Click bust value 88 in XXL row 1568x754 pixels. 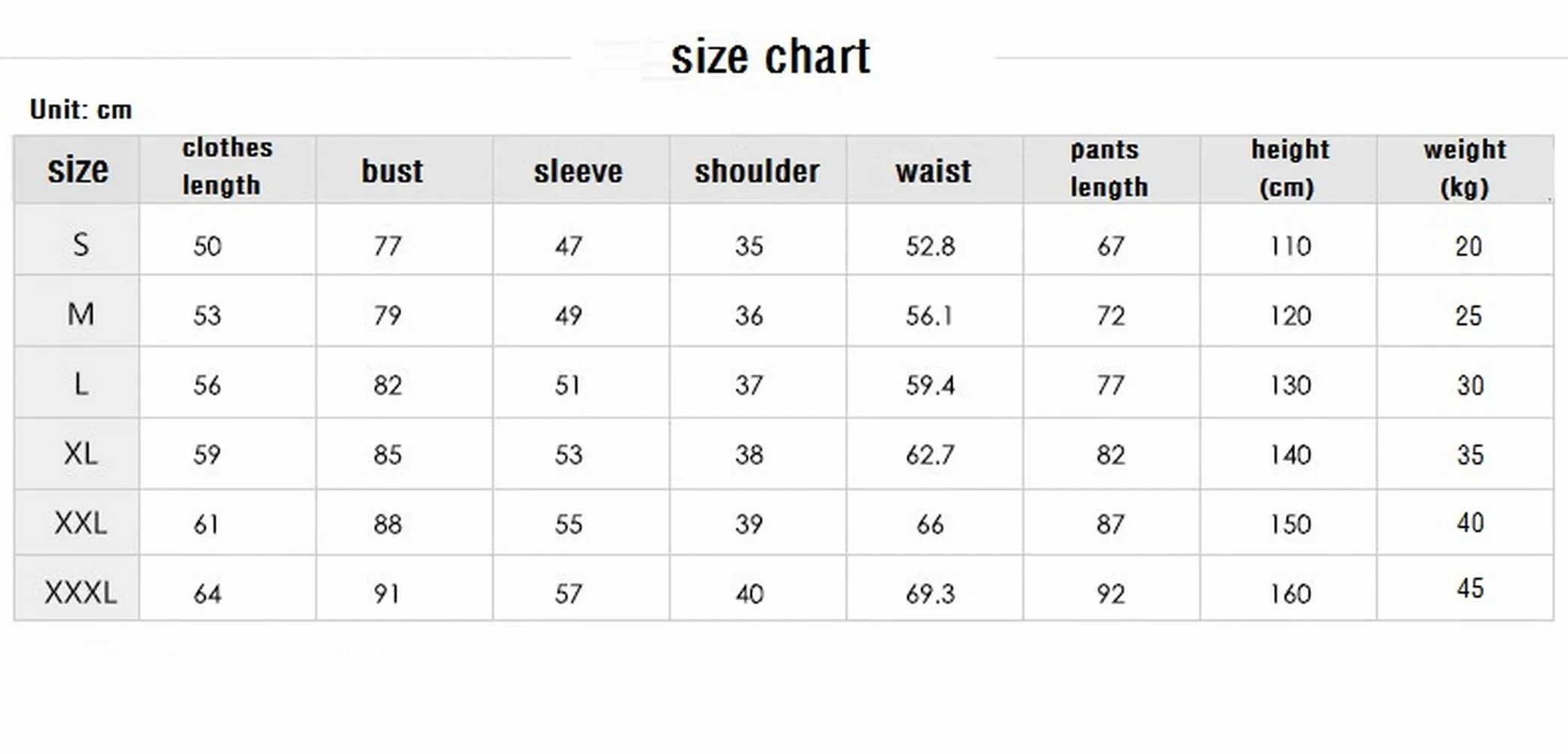click(x=388, y=524)
